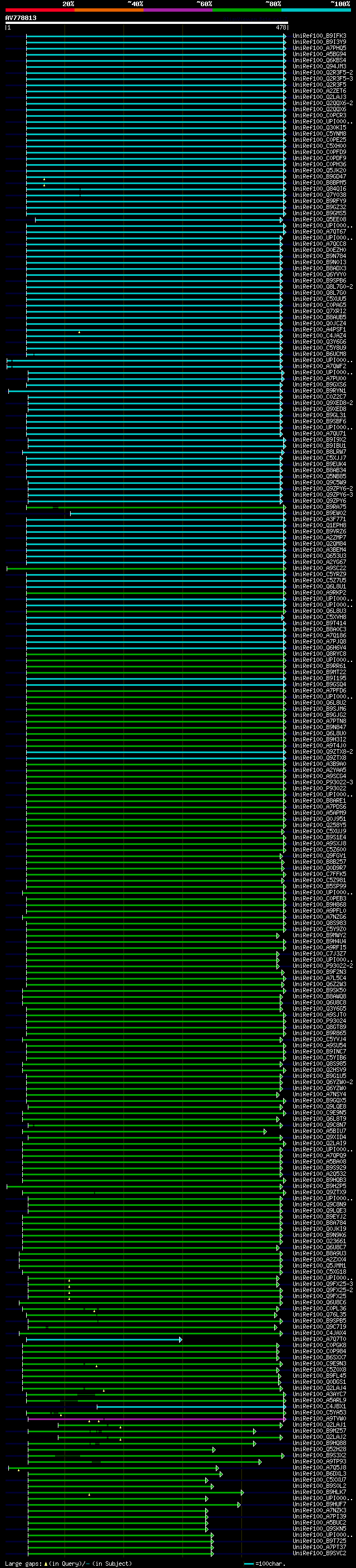
Task: Select hit label UniRef100_C5XVH8
Action: [319, 617]
